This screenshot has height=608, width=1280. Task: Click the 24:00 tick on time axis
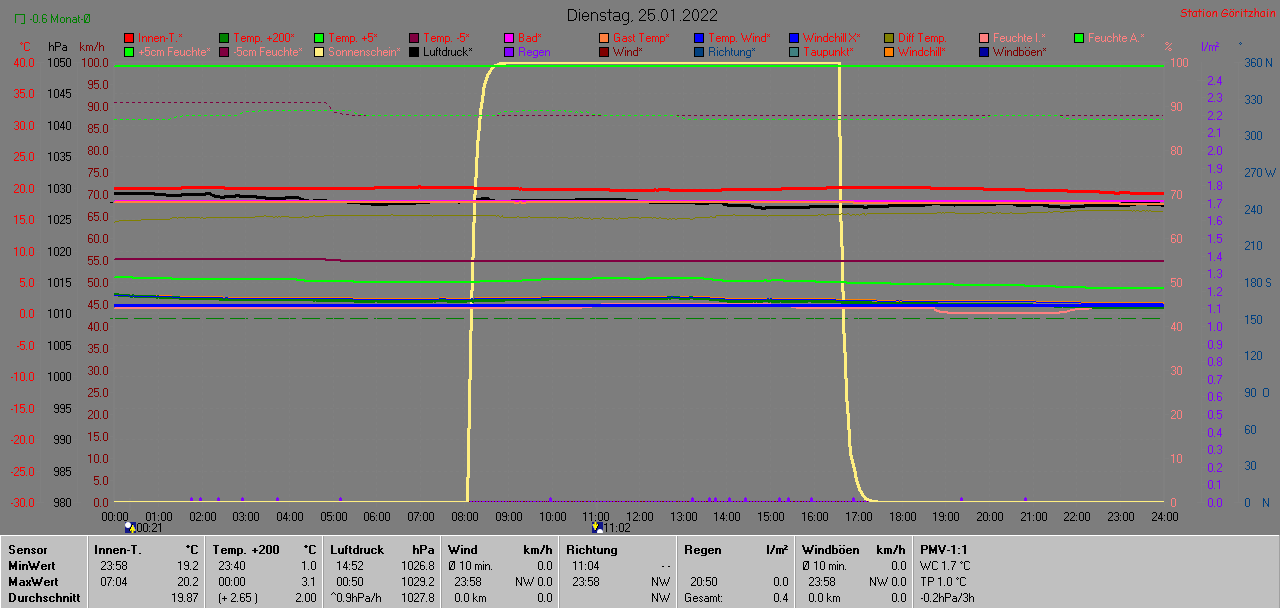(1164, 516)
